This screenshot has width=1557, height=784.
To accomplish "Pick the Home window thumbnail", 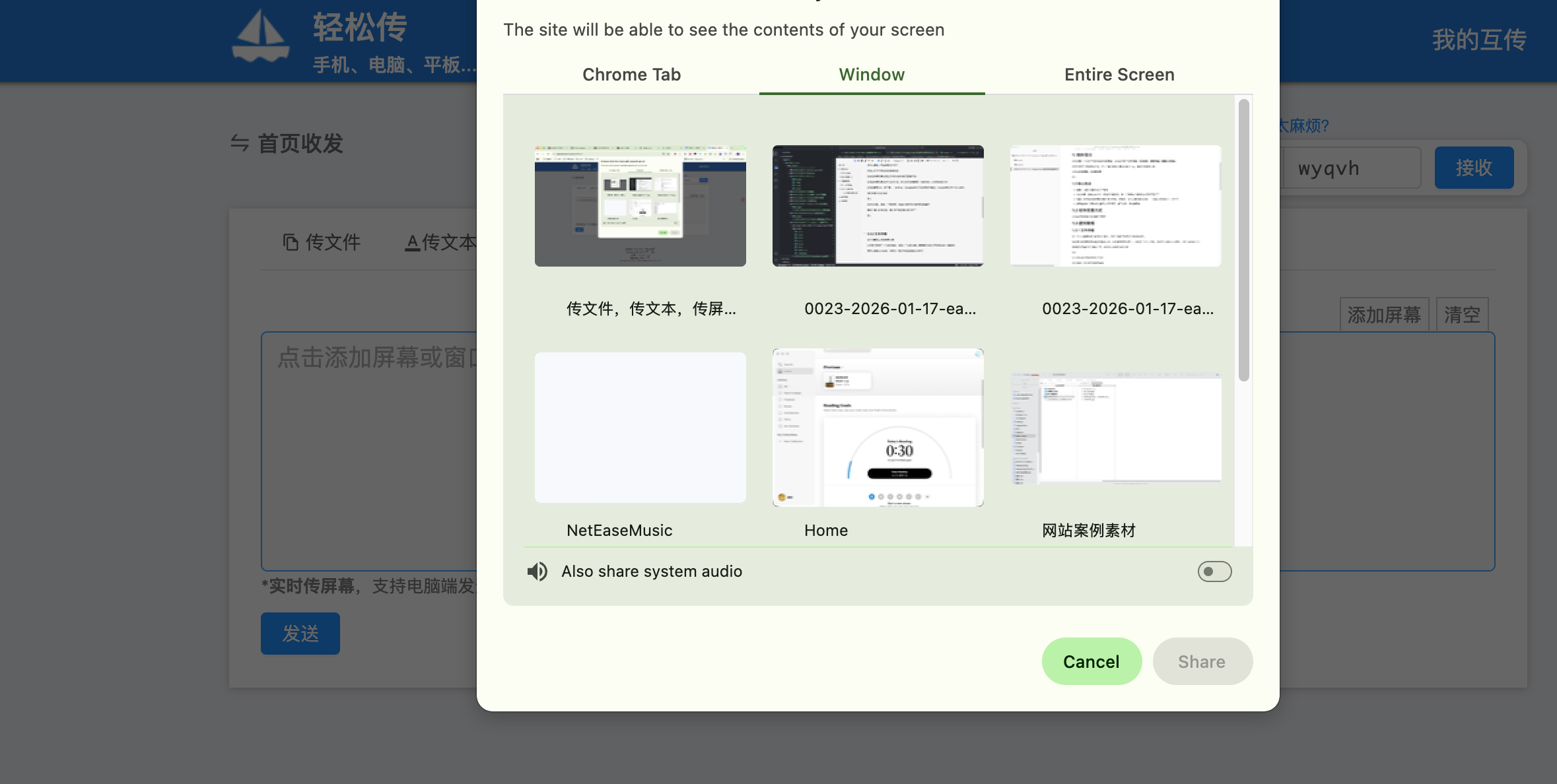I will coord(878,427).
